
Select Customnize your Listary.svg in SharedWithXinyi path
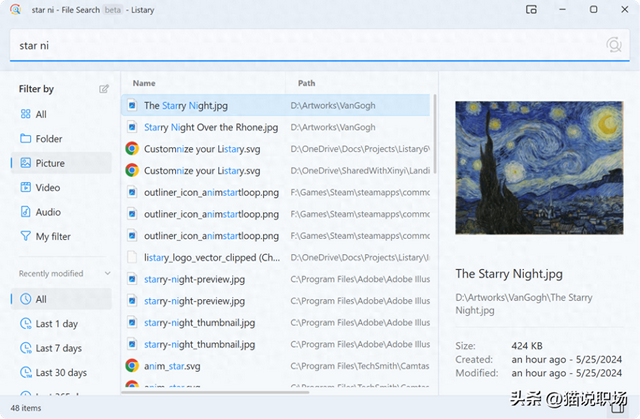(x=276, y=171)
